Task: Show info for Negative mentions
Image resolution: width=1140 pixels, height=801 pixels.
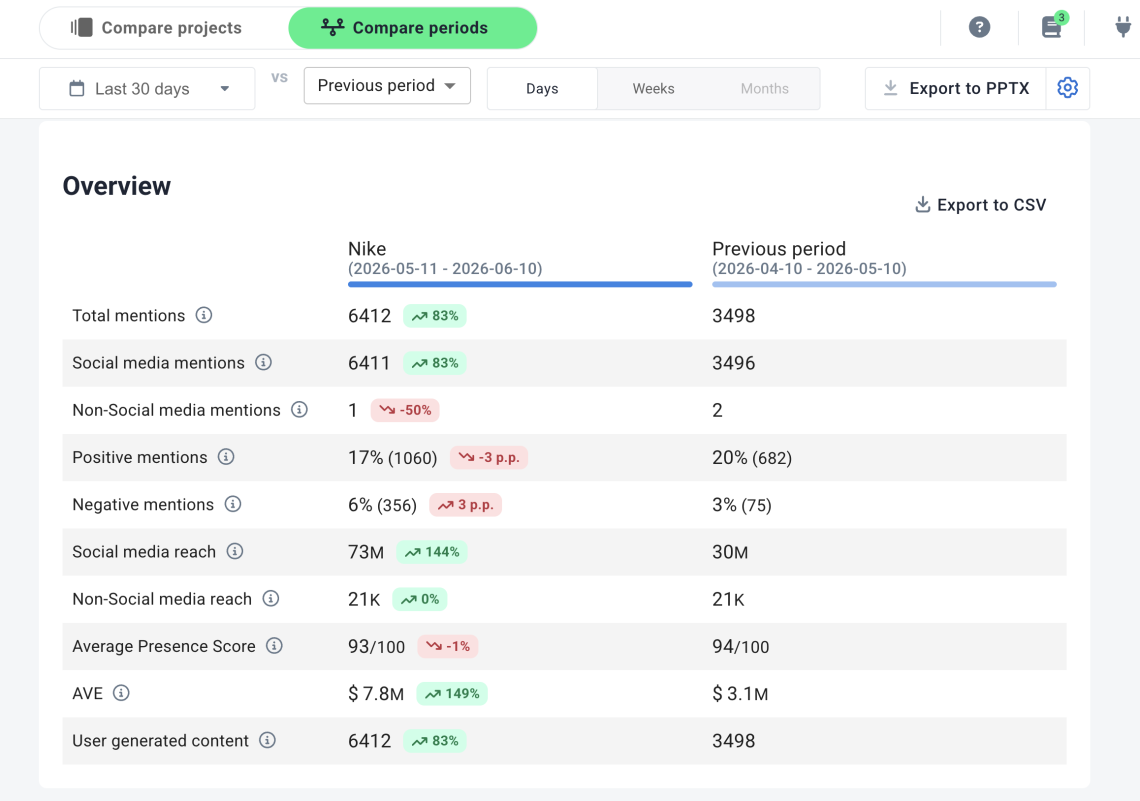Action: [x=233, y=504]
